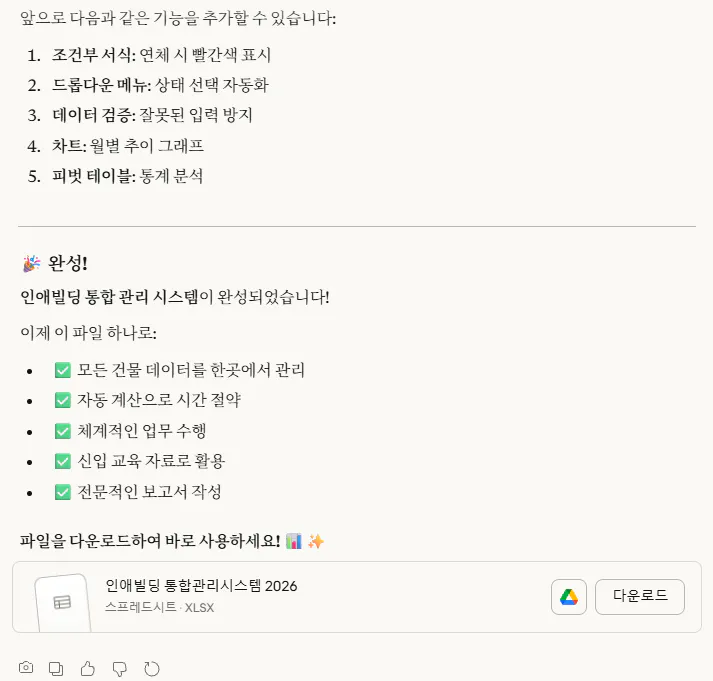Click the 다운로드 button
Viewport: 713px width, 681px height.
point(639,597)
